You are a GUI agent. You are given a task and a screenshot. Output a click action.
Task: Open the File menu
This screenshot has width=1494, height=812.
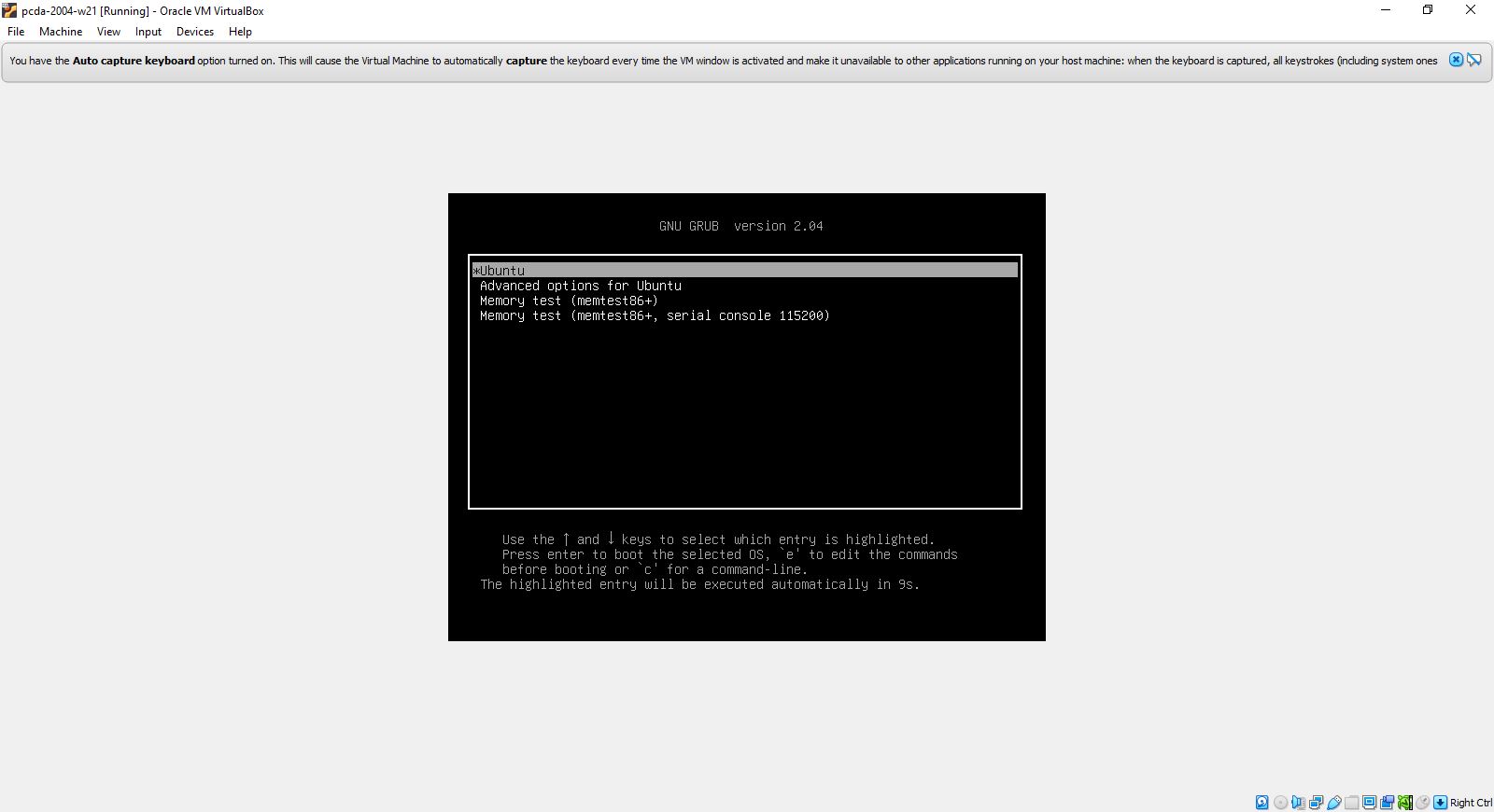[x=16, y=32]
